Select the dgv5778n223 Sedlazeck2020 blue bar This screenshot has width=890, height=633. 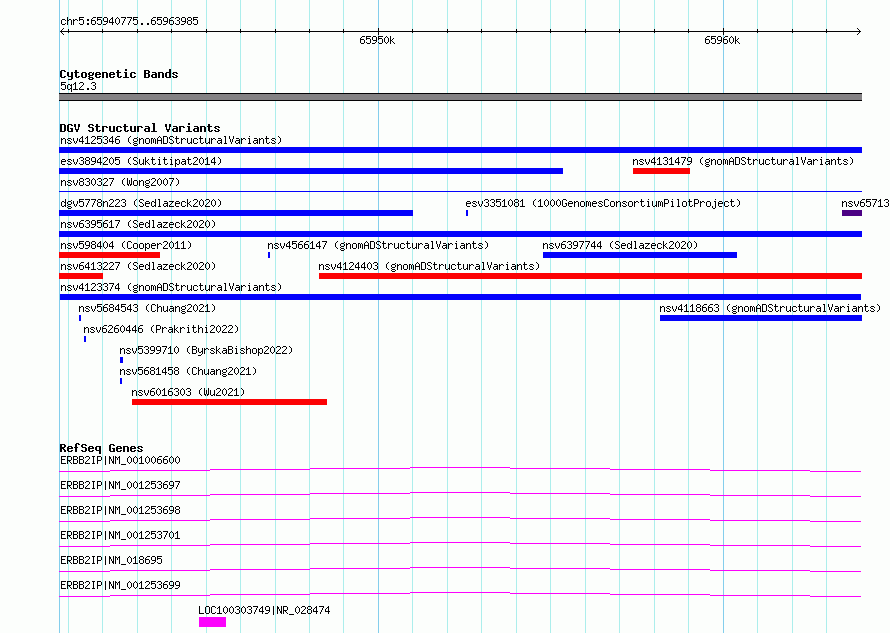click(236, 213)
